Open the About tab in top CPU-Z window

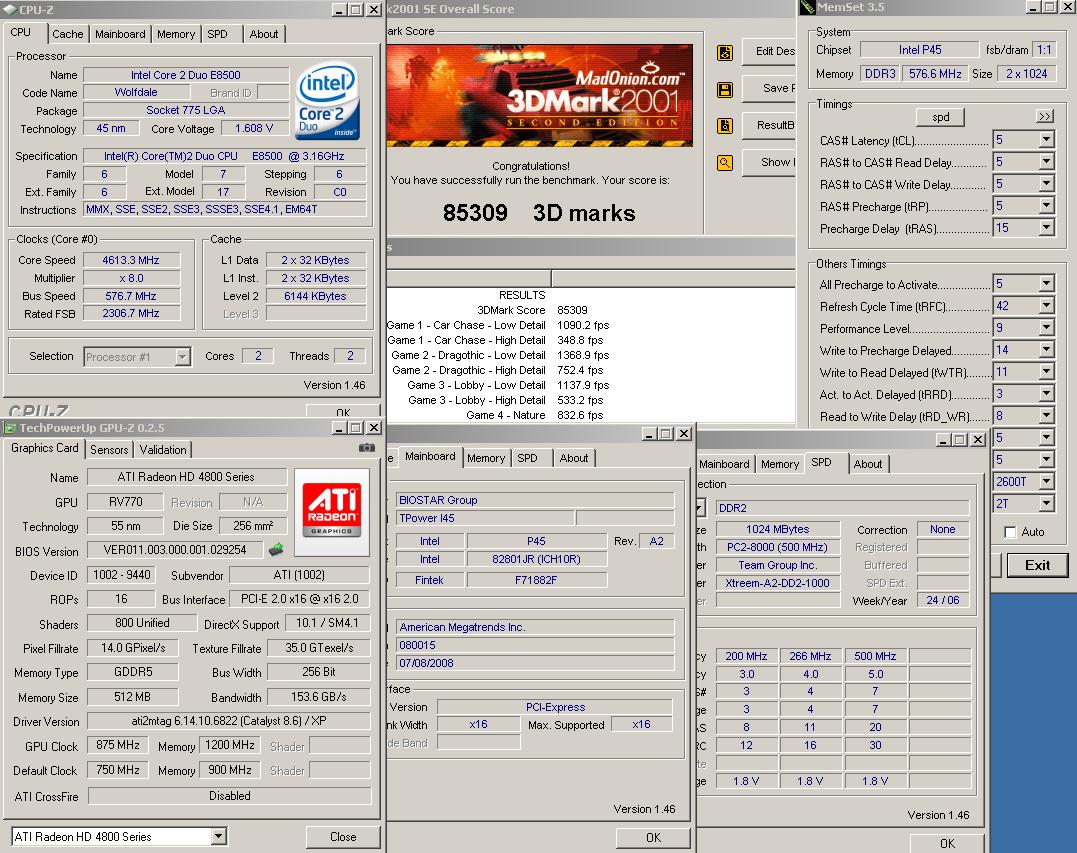tap(264, 34)
